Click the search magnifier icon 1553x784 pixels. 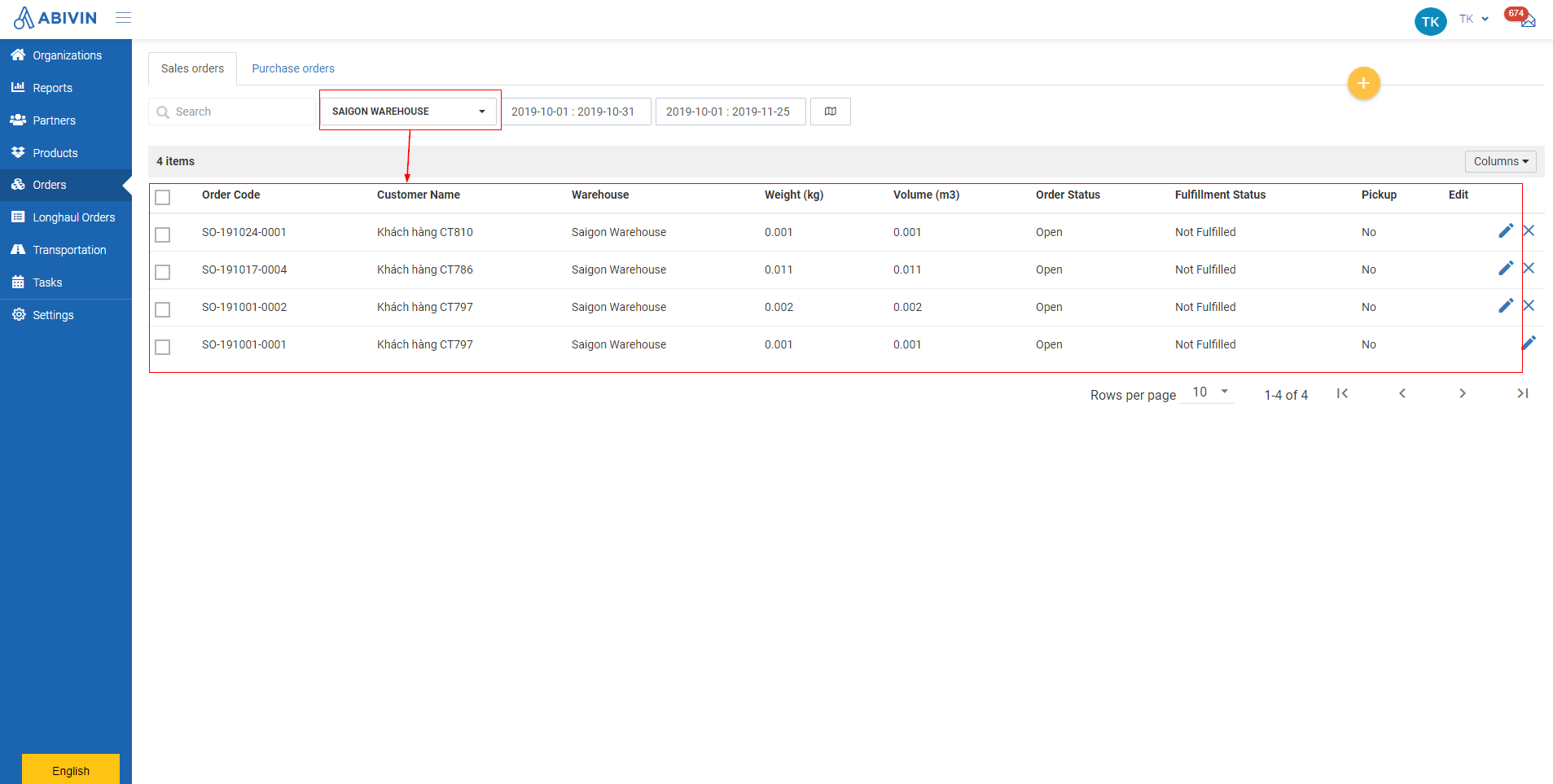tap(163, 112)
